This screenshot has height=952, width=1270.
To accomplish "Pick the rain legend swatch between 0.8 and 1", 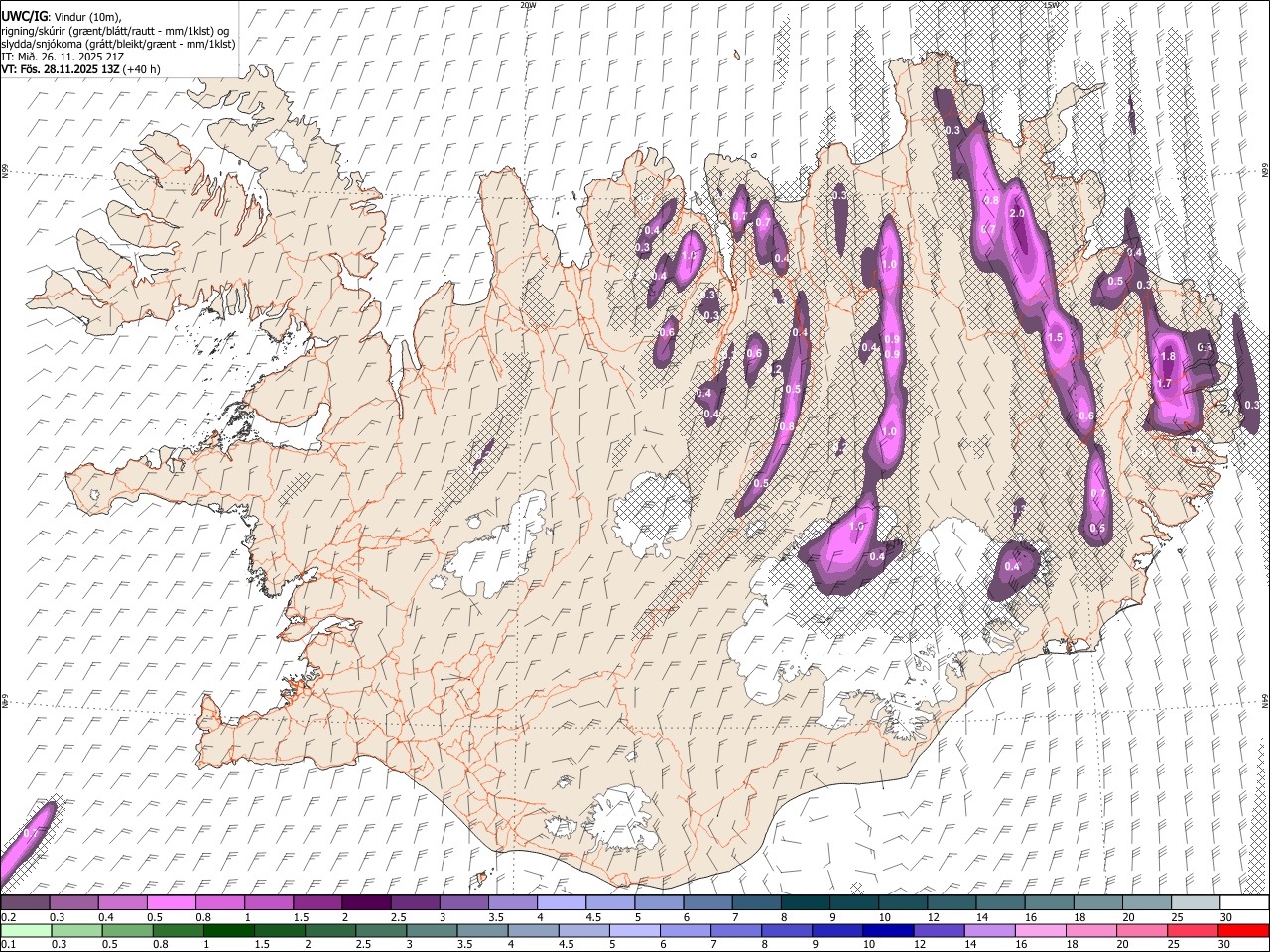I will (179, 931).
